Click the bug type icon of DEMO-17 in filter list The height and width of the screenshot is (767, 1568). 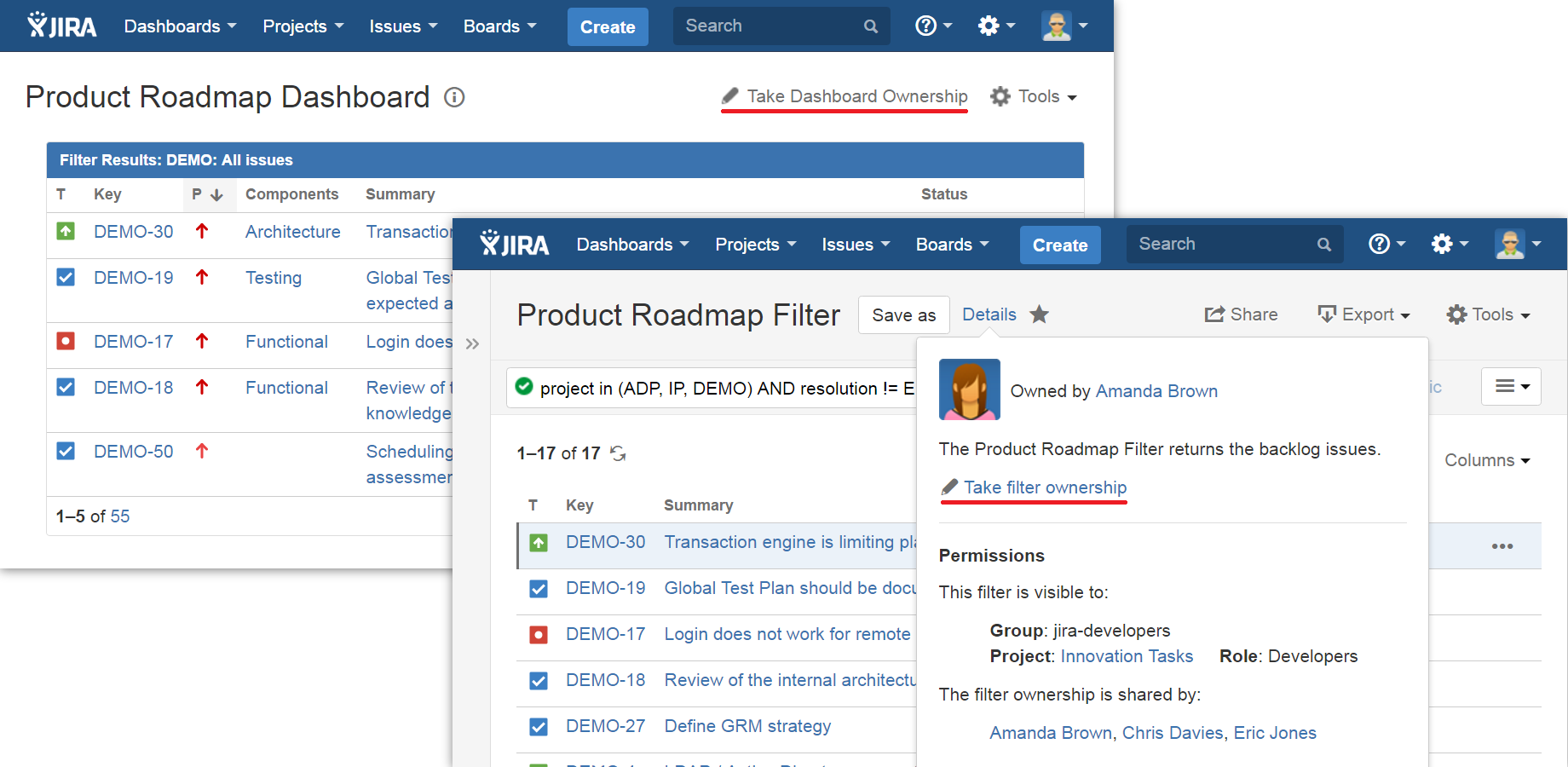click(x=539, y=634)
